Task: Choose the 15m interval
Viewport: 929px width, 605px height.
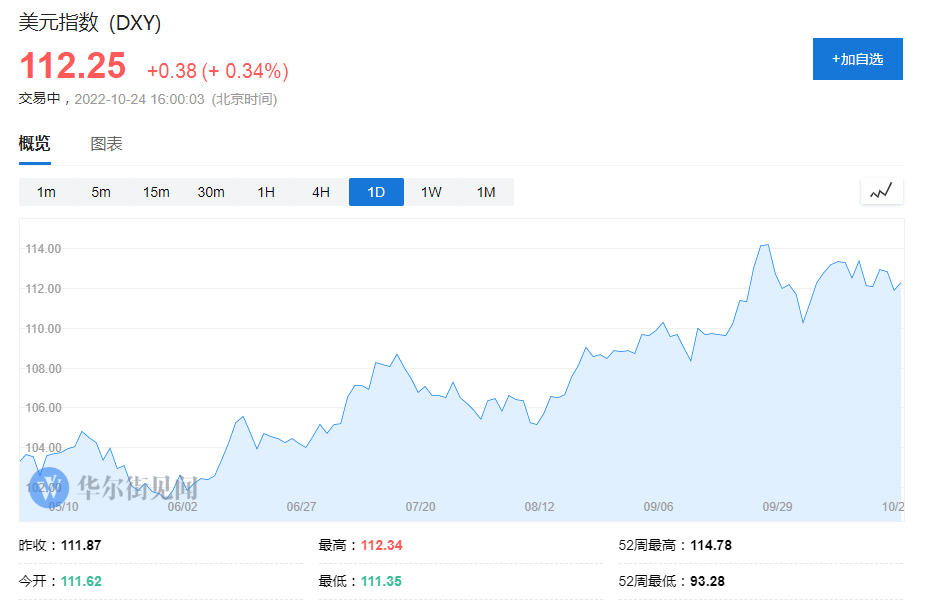Action: 156,192
